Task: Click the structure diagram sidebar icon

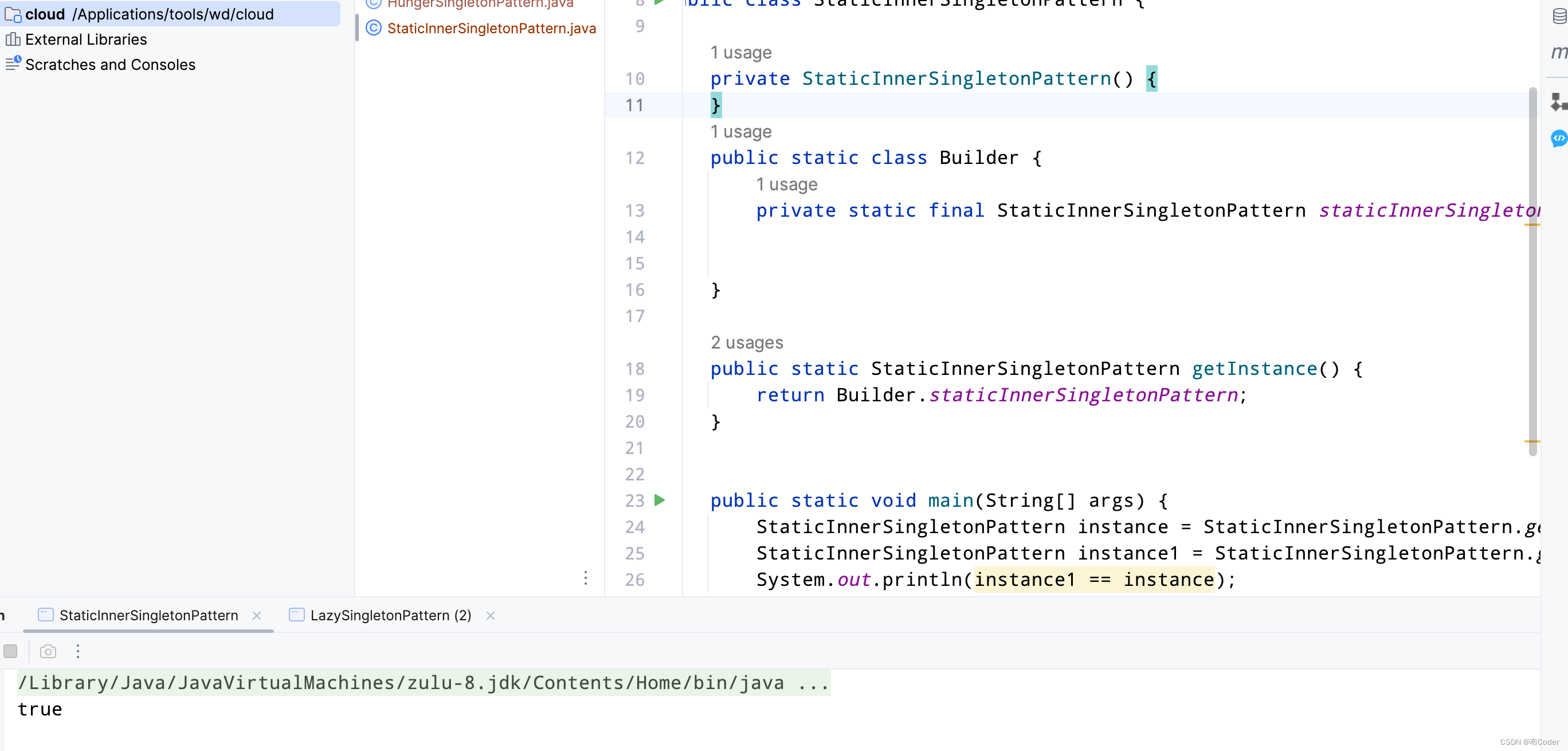Action: (1558, 101)
